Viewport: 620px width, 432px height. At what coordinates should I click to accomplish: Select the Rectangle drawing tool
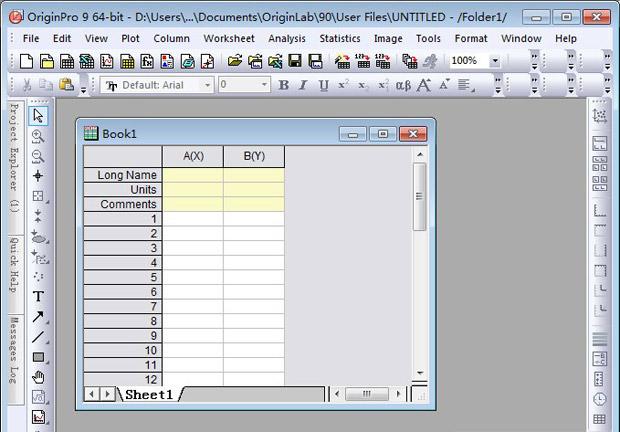click(x=38, y=357)
